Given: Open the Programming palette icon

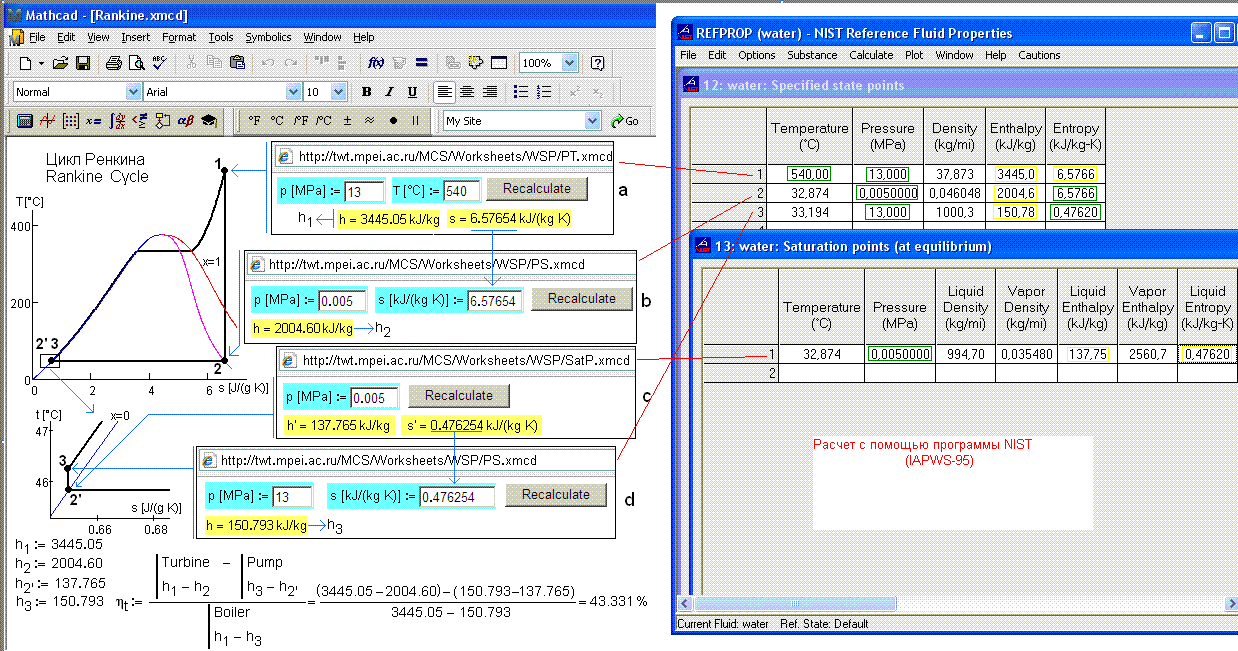Looking at the screenshot, I should click(x=162, y=121).
